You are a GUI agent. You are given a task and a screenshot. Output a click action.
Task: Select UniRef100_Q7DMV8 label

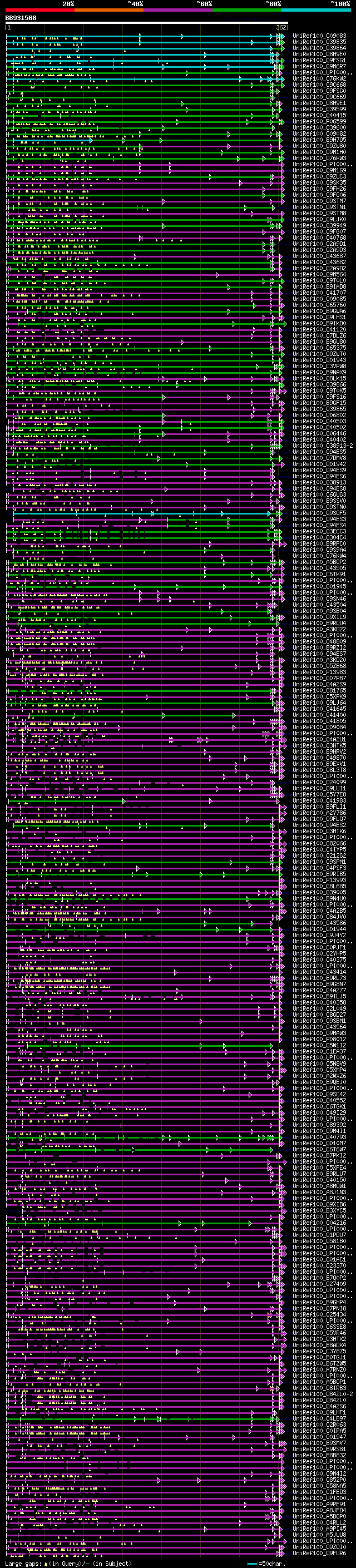[319, 458]
